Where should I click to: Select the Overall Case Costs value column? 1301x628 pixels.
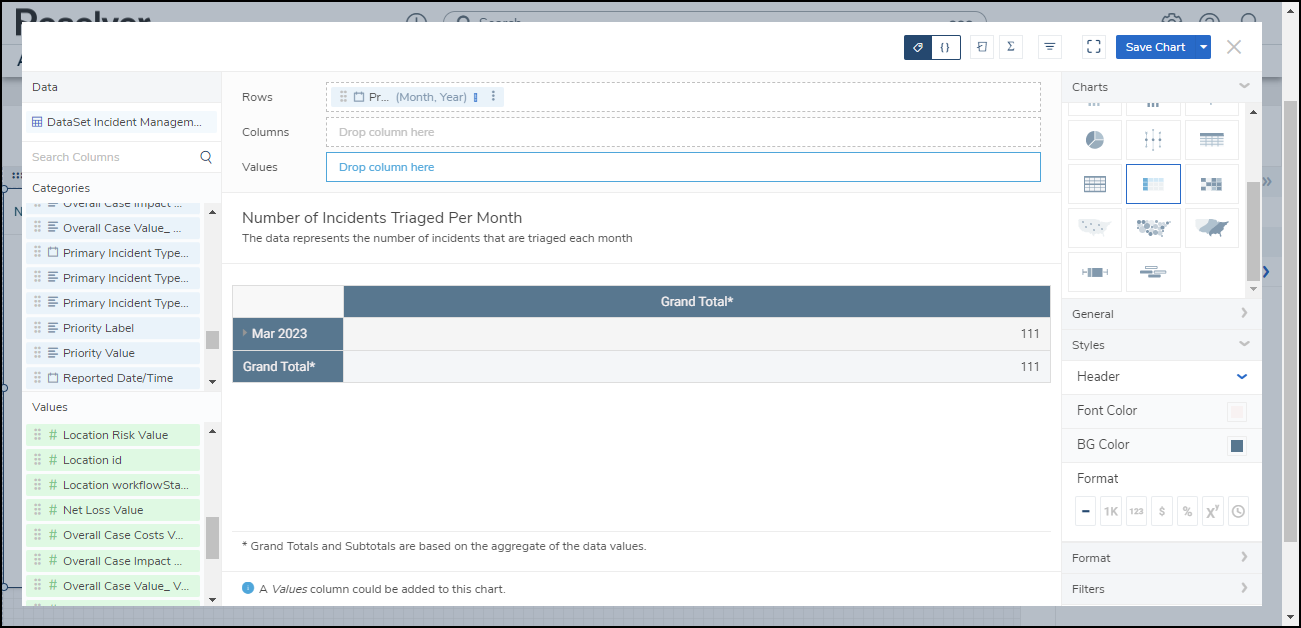click(113, 535)
